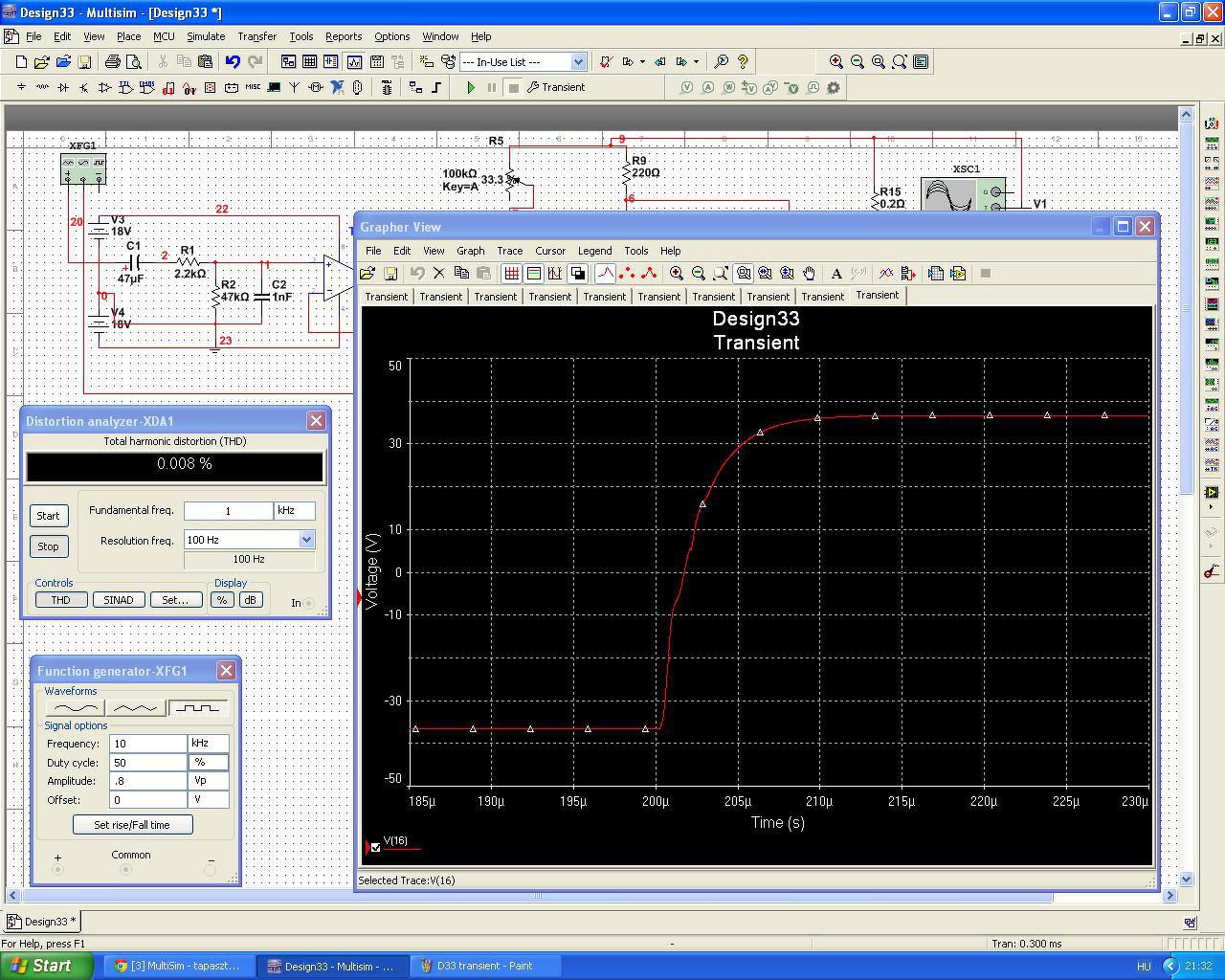Open the Simulate menu

205,36
